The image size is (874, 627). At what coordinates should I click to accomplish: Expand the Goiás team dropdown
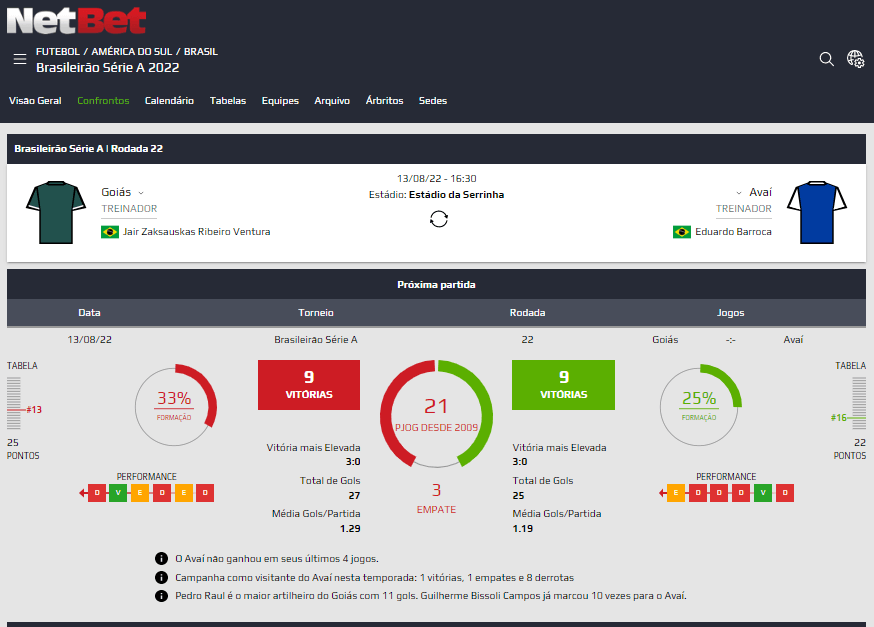[x=141, y=193]
